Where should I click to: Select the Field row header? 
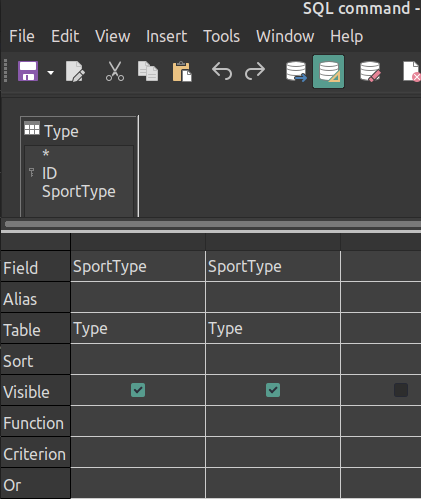(35, 267)
